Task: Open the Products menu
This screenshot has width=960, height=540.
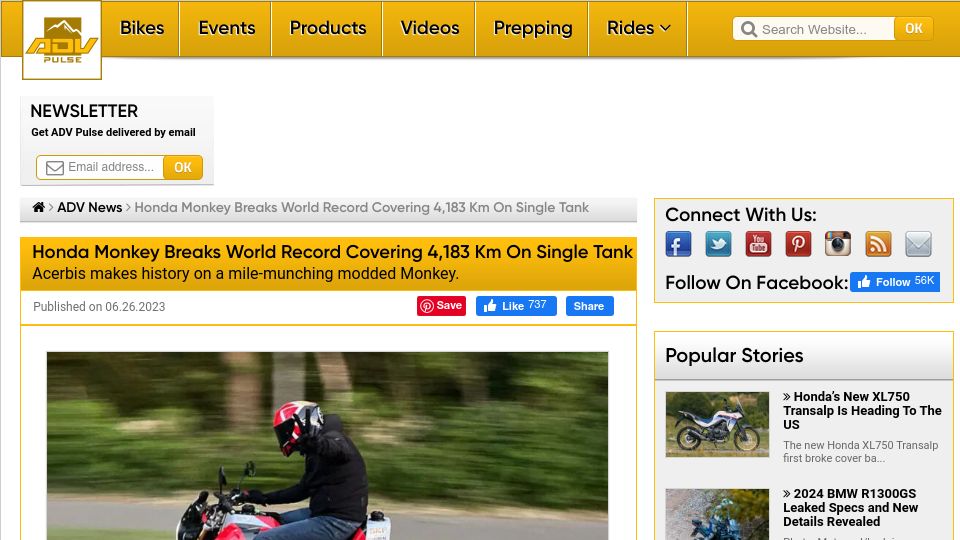Action: [x=328, y=28]
